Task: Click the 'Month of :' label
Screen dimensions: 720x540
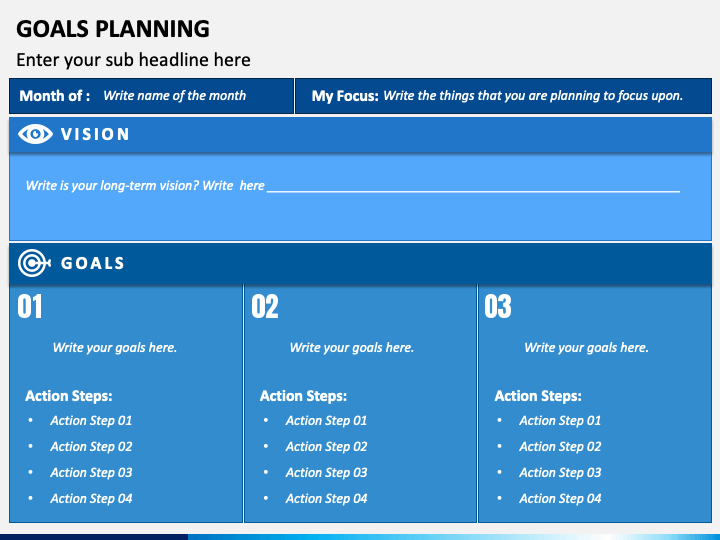Action: coord(55,96)
